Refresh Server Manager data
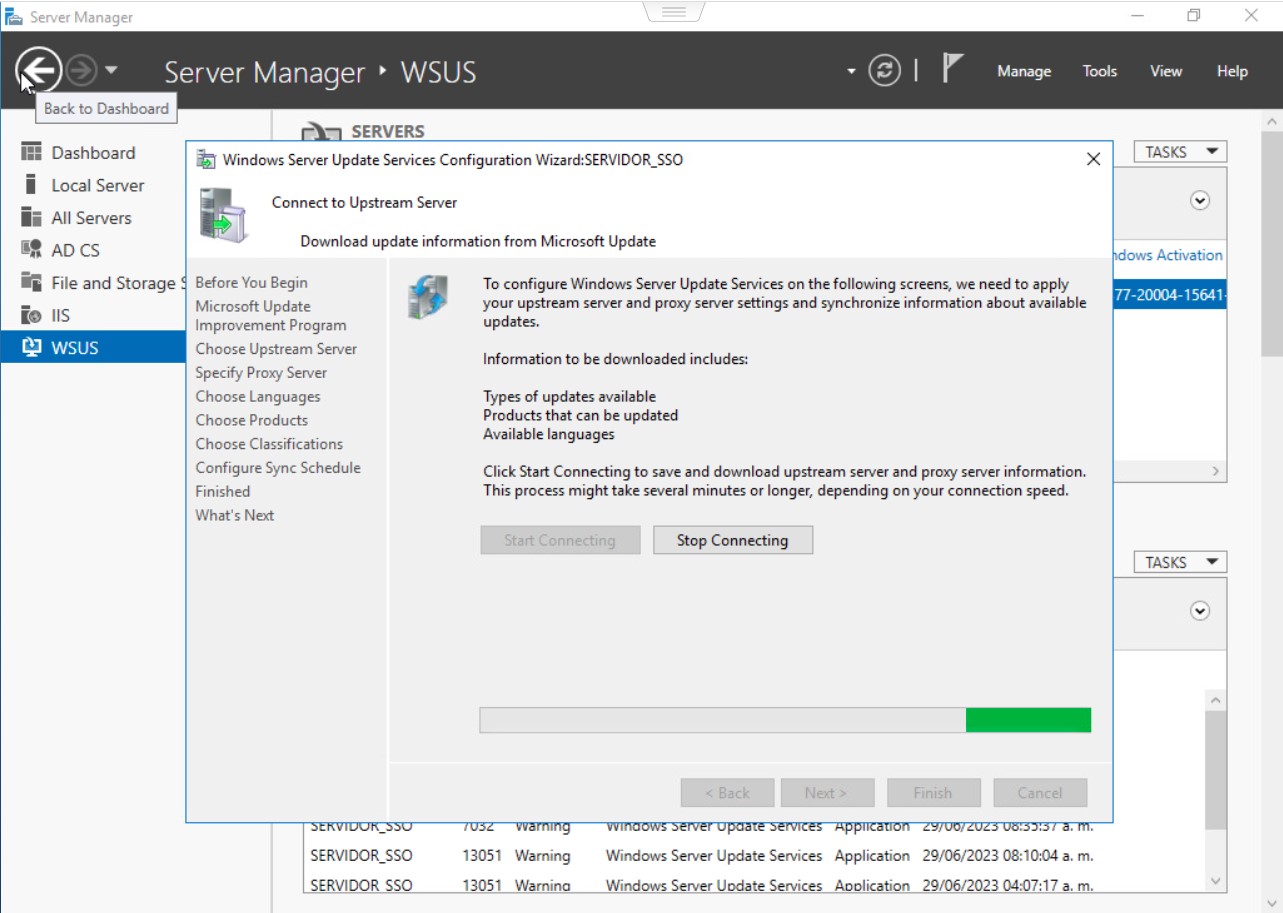 (x=884, y=71)
